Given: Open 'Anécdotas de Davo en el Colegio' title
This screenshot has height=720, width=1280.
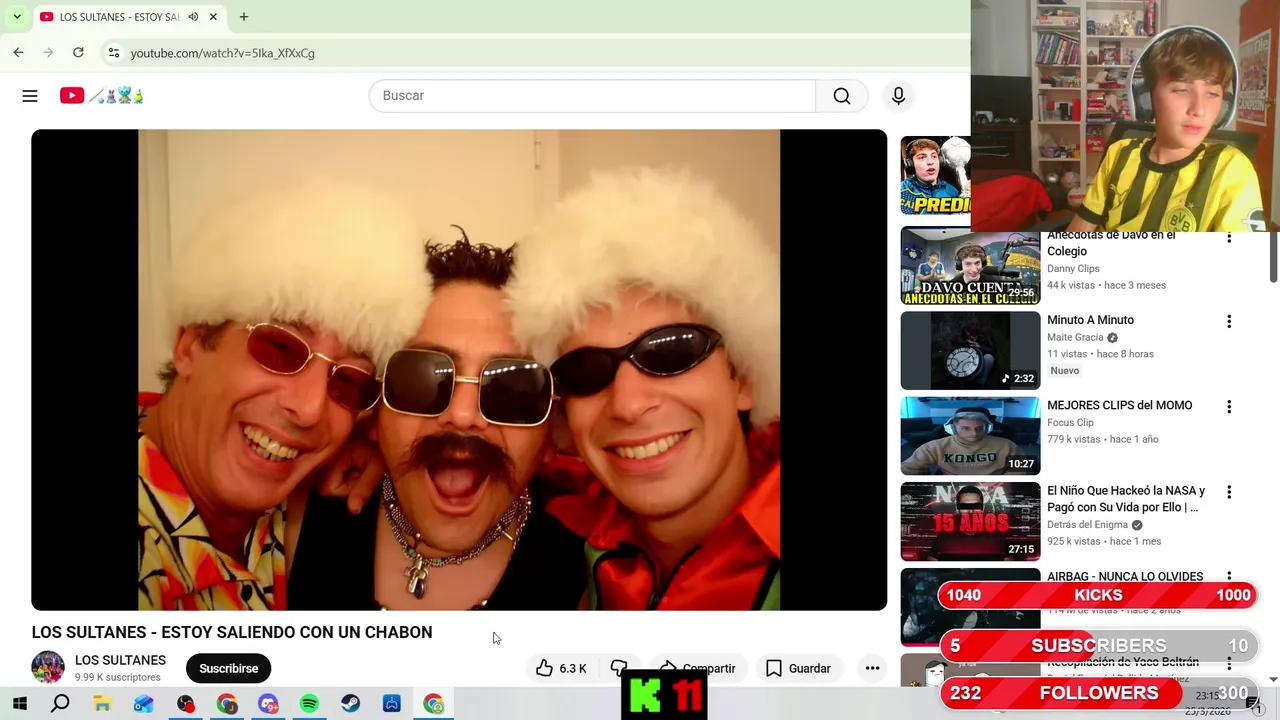Looking at the screenshot, I should (x=1111, y=243).
